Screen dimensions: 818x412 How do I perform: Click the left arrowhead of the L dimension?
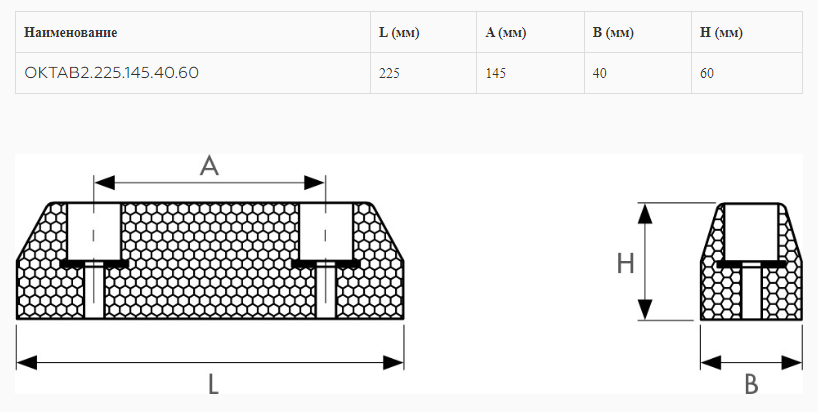tap(27, 362)
